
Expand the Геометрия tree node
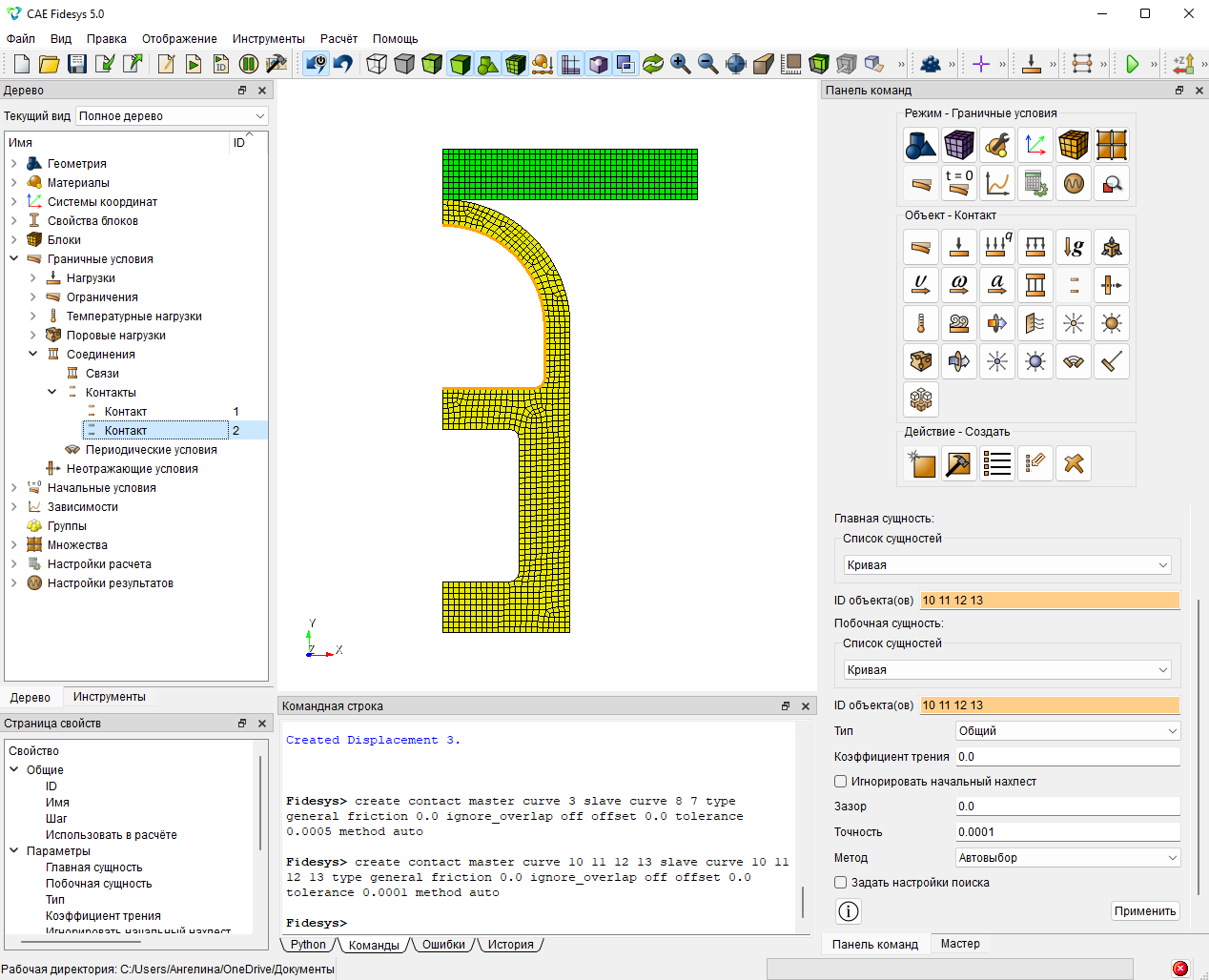[14, 164]
